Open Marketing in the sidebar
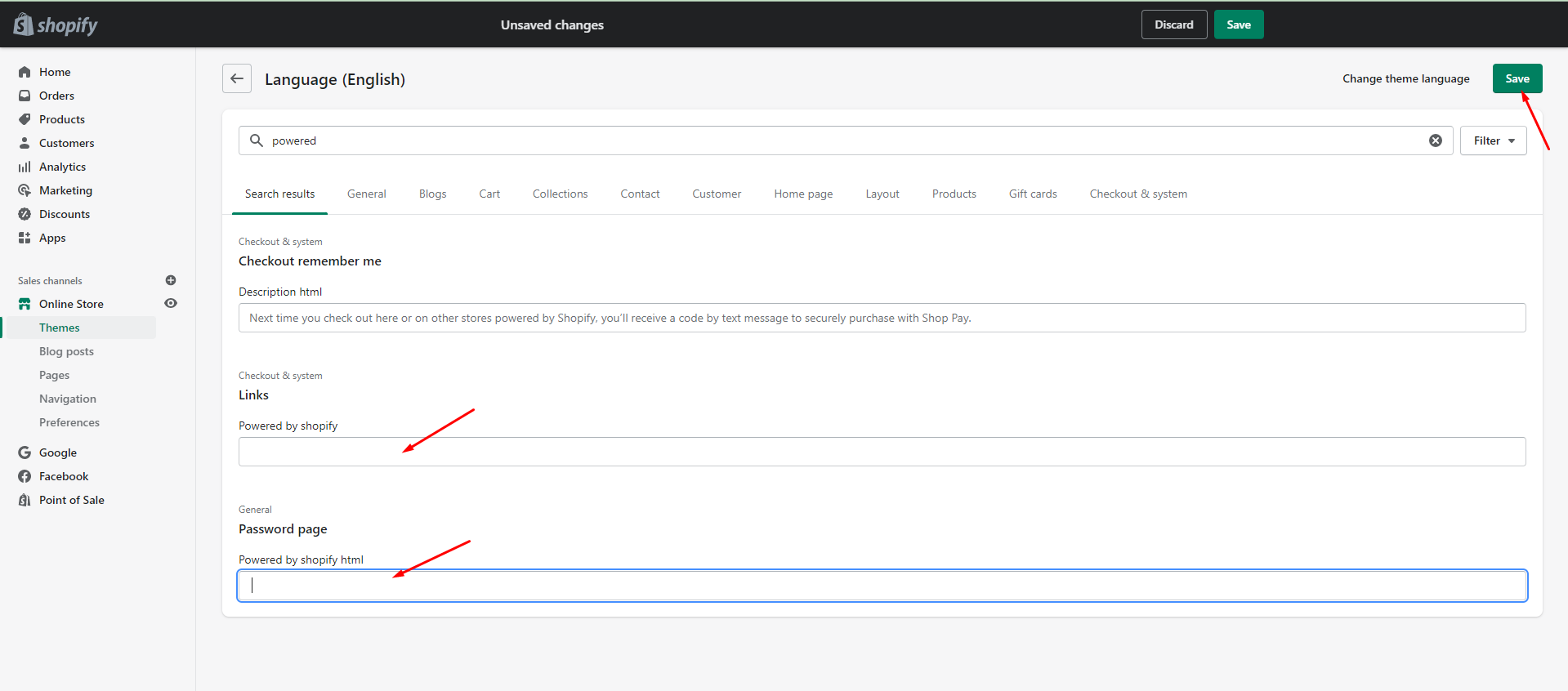Screen dimensions: 1568x691 click(65, 190)
